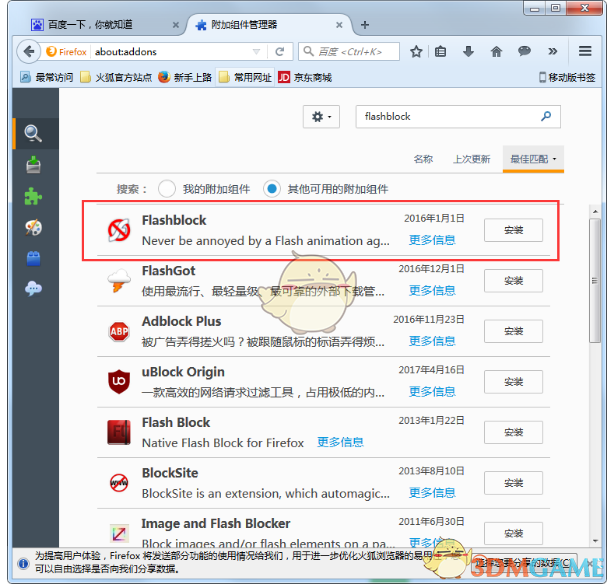The width and height of the screenshot is (615, 586).
Task: Open the Services chat cloud pane
Action: pyautogui.click(x=33, y=289)
